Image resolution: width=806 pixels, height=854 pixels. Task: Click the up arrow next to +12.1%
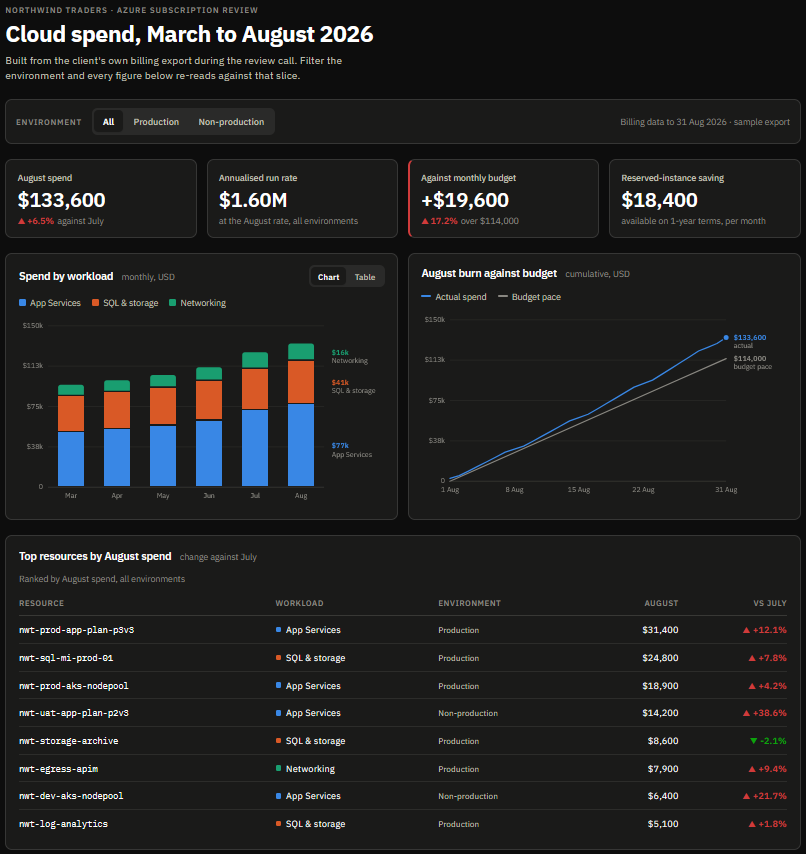[746, 630]
